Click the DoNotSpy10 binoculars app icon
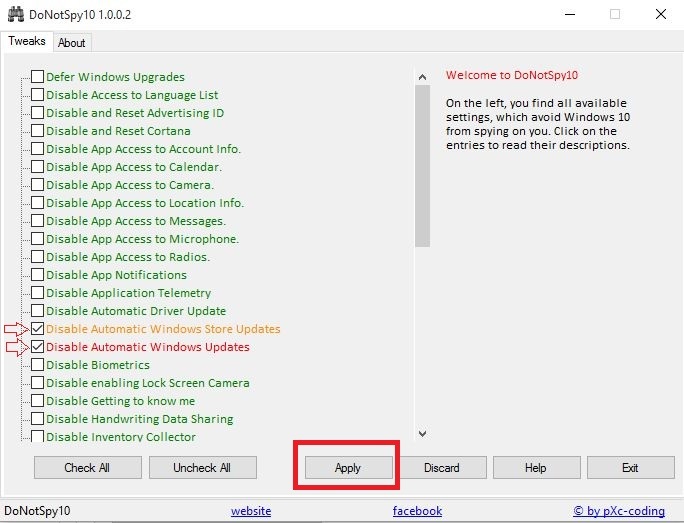 (16, 14)
